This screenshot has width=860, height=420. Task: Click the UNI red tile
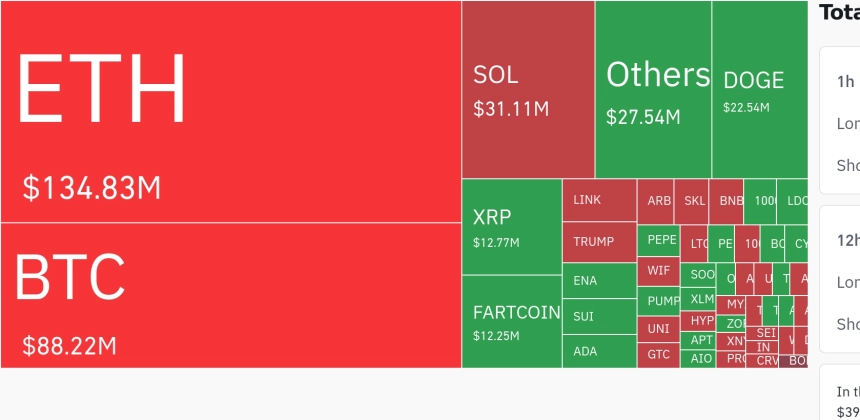[659, 330]
